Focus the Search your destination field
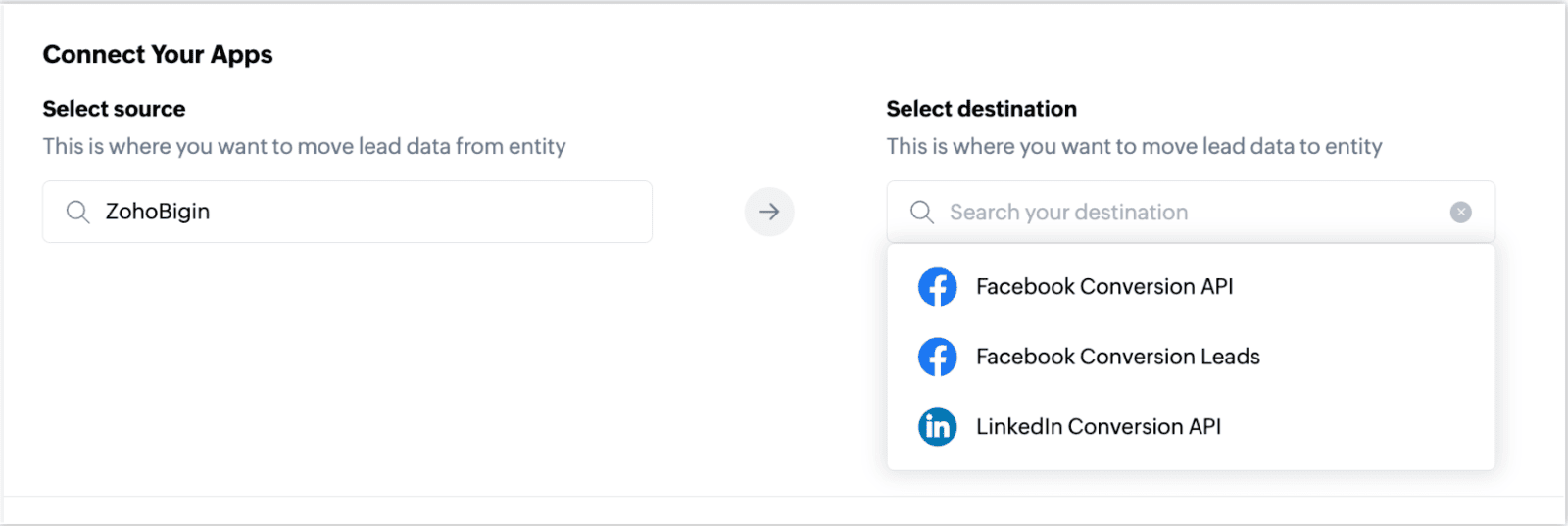This screenshot has width=1568, height=526. [x=1191, y=212]
